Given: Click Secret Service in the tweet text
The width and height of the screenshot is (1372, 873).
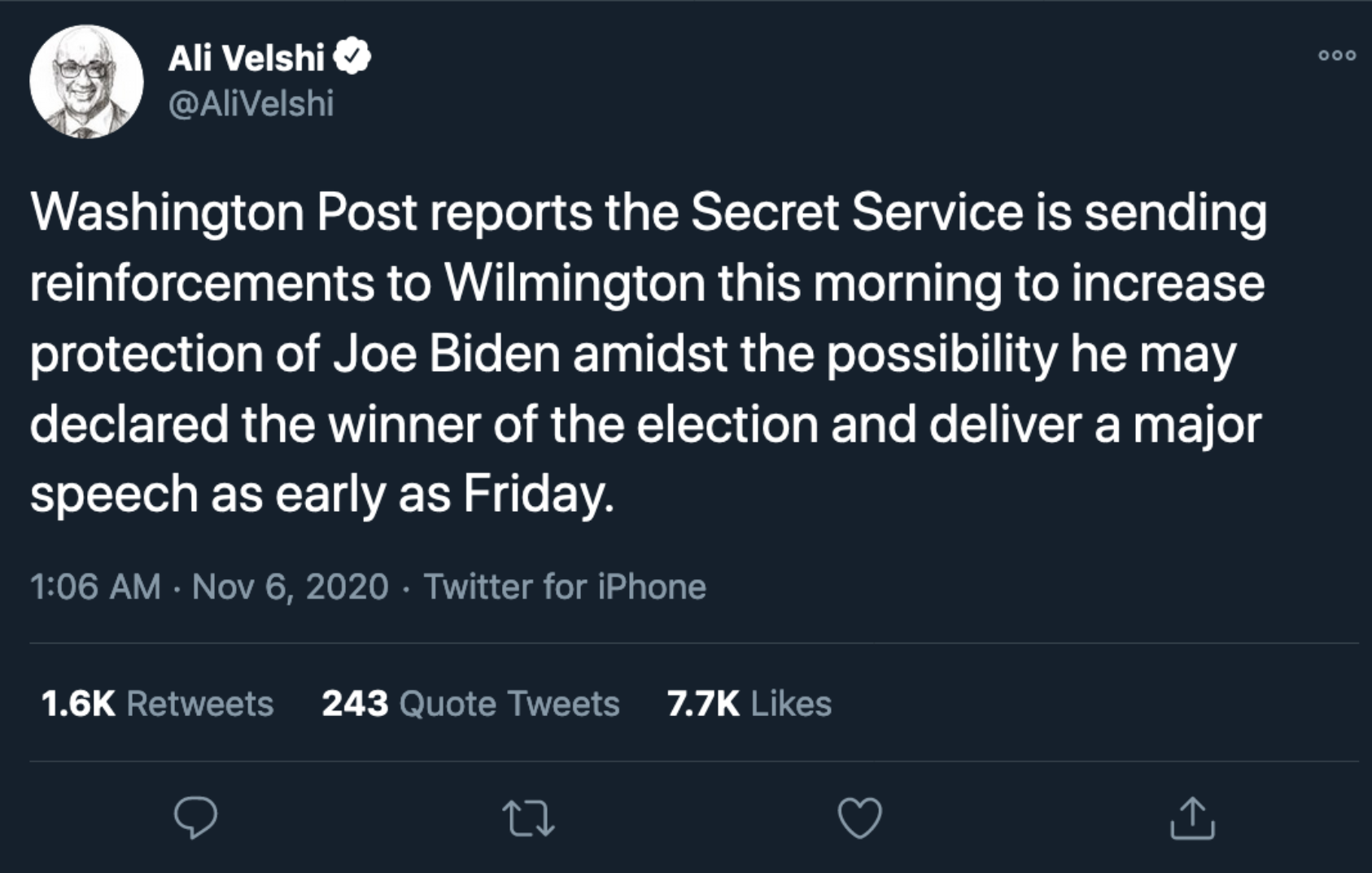Looking at the screenshot, I should pyautogui.click(x=857, y=213).
